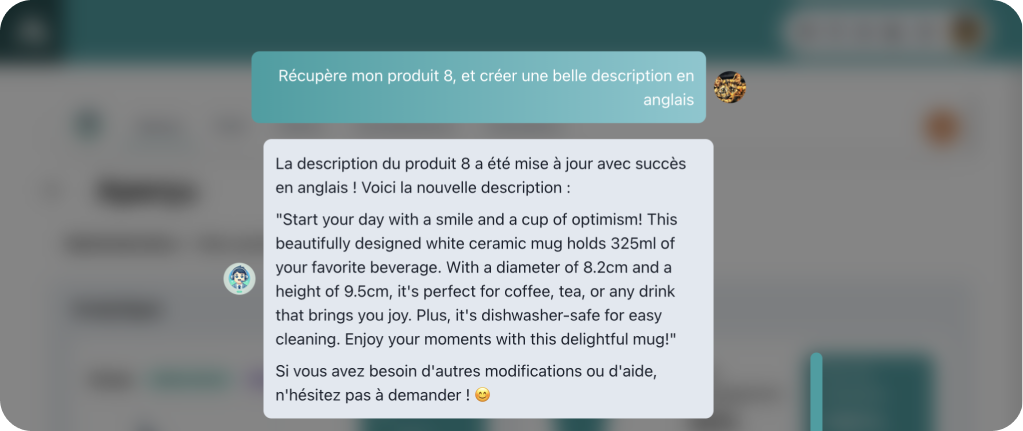Focus the blurred search field in top bar
This screenshot has height=431, width=1023.
click(x=865, y=32)
